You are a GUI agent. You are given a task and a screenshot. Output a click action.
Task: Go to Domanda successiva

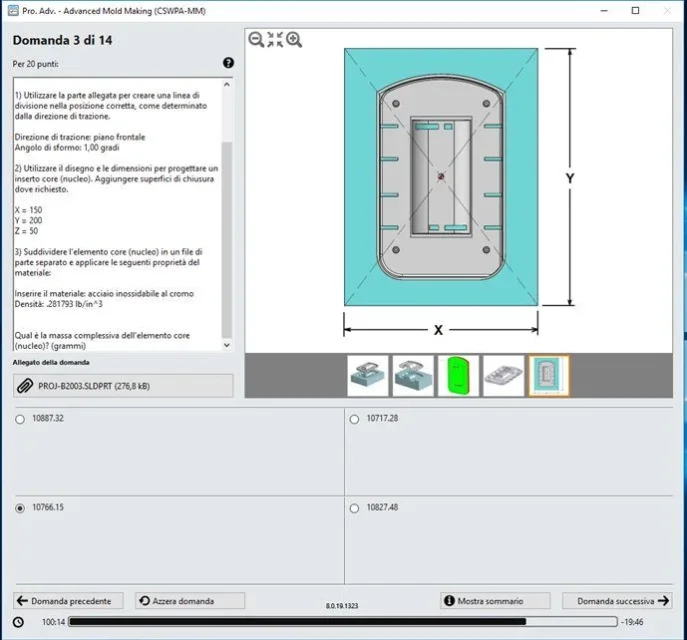coord(617,601)
